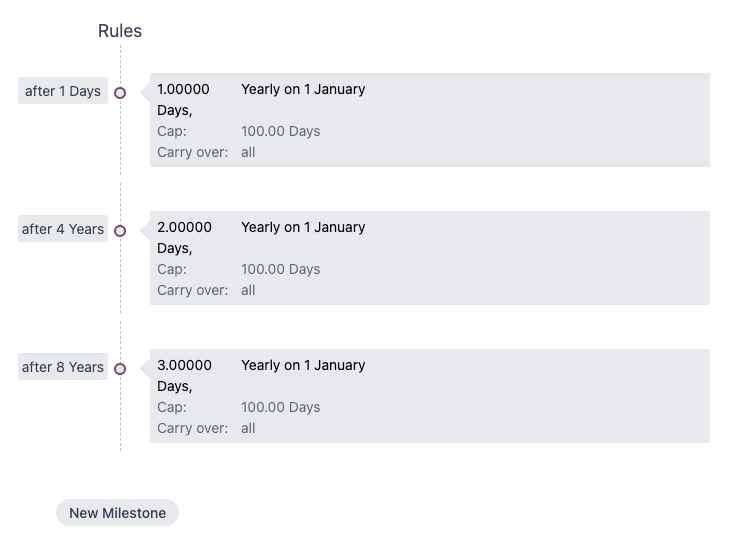Click the timeline dot for 'after 8 Years'
Viewport: 754px width, 549px height.
point(120,369)
